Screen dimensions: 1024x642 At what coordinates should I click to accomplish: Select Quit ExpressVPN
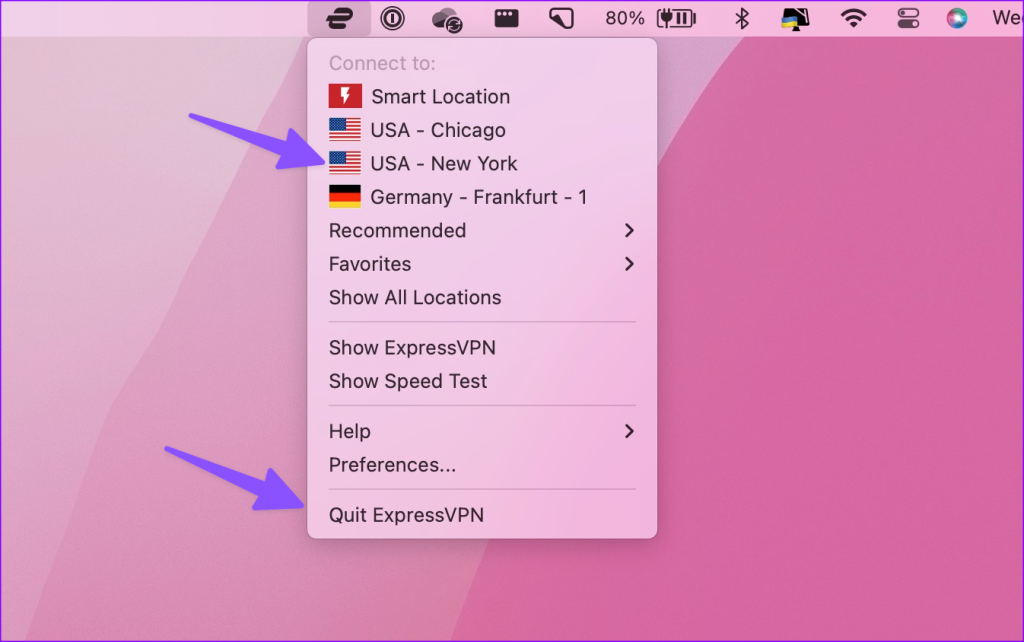[x=482, y=515]
